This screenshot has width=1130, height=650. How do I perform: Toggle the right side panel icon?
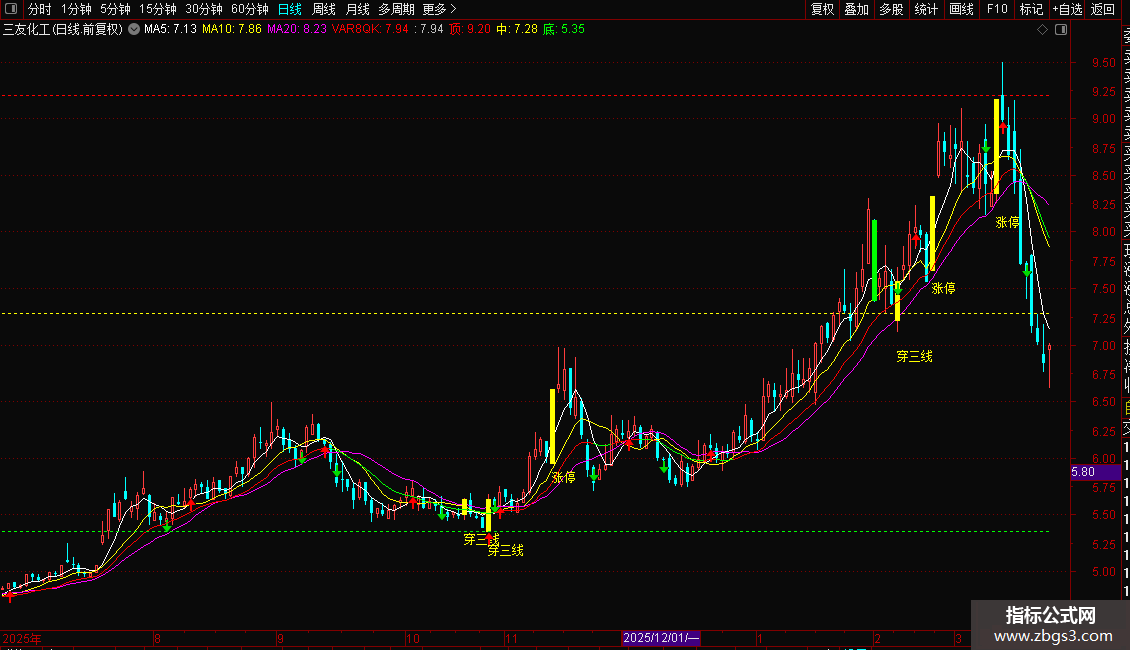pyautogui.click(x=1061, y=30)
